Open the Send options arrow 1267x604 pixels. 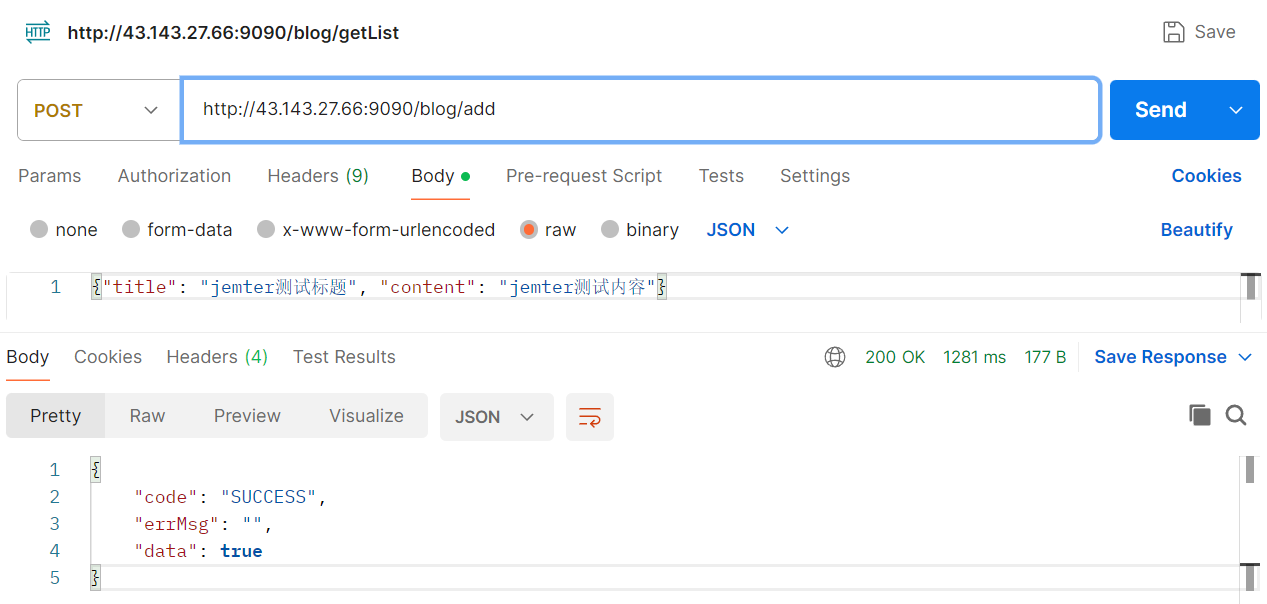pos(1236,110)
